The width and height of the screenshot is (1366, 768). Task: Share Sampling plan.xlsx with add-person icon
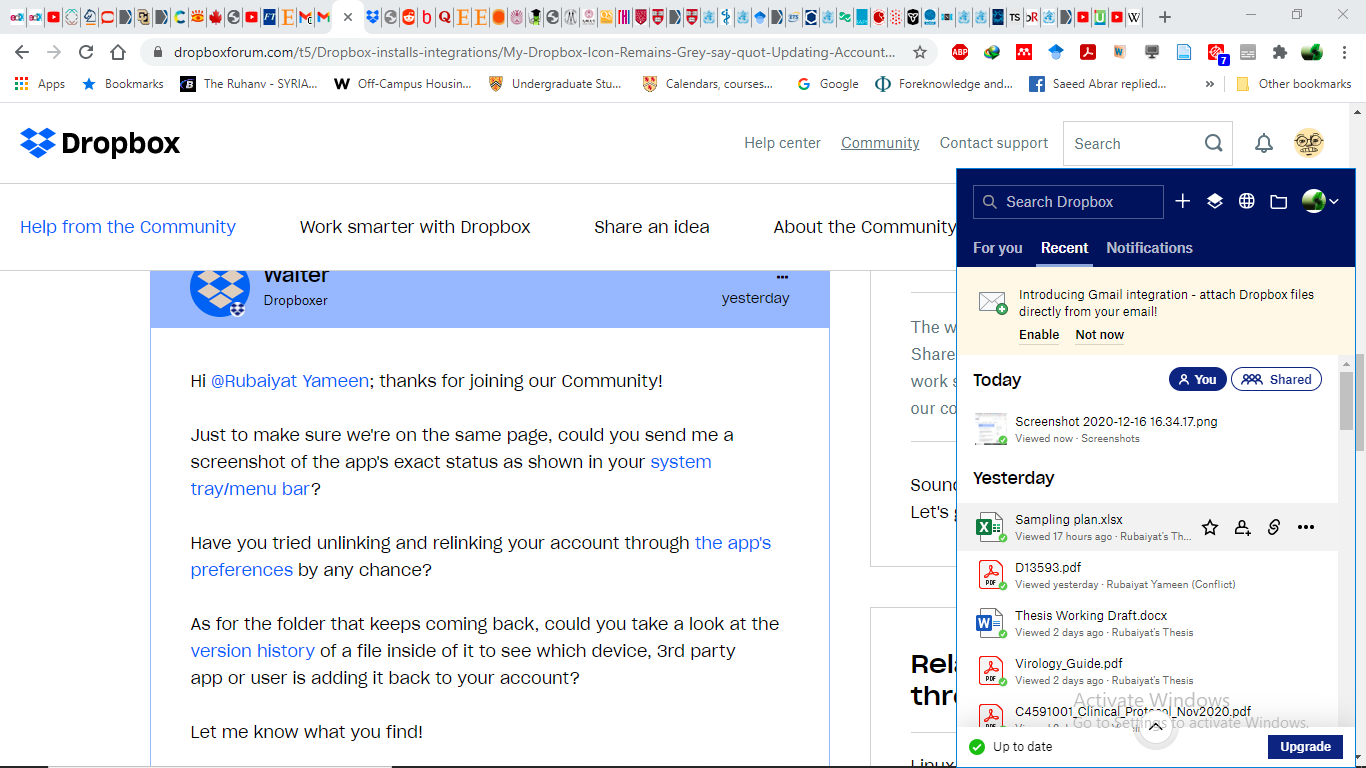click(1242, 527)
